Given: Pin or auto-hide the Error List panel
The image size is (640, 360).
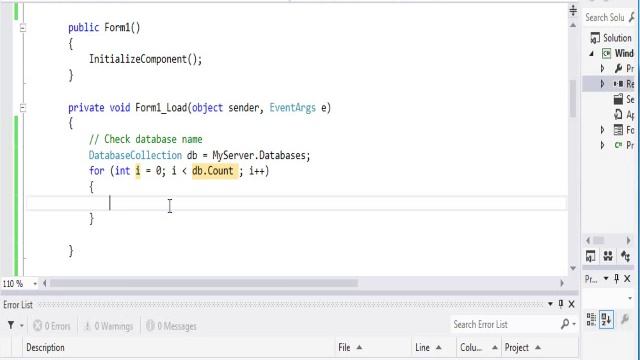Looking at the screenshot, I should [561, 304].
